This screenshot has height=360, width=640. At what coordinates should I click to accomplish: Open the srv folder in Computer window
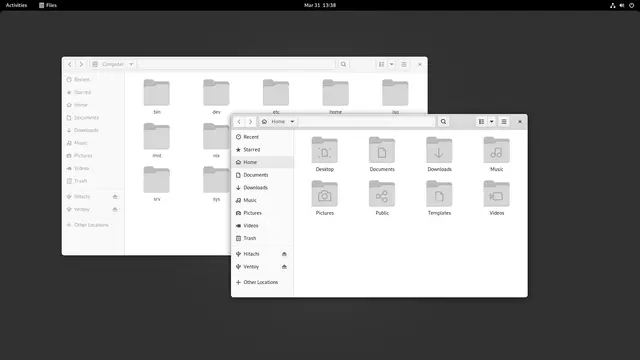tap(157, 180)
